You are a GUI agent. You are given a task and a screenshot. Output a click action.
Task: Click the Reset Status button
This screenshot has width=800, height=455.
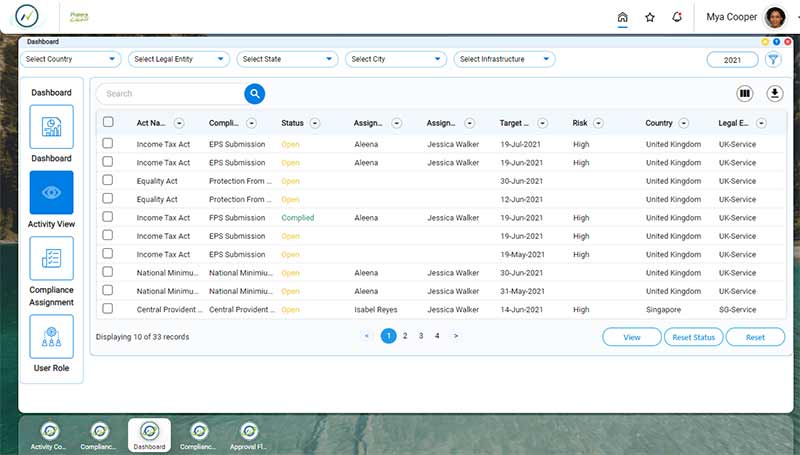(x=693, y=337)
